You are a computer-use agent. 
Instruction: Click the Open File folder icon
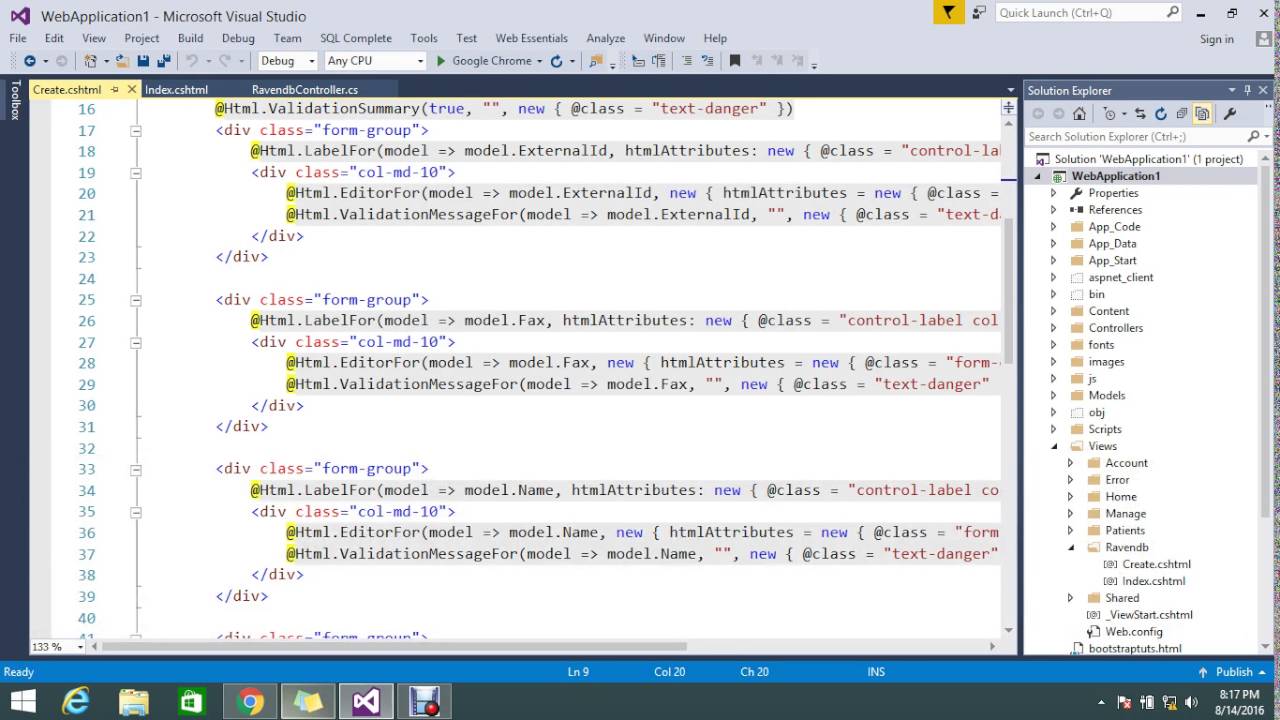[x=122, y=61]
